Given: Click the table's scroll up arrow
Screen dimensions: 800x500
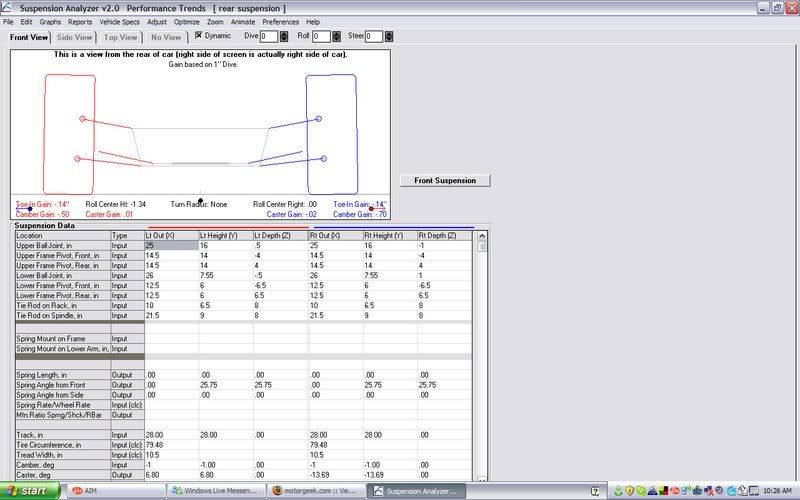Looking at the screenshot, I should click(x=484, y=246).
